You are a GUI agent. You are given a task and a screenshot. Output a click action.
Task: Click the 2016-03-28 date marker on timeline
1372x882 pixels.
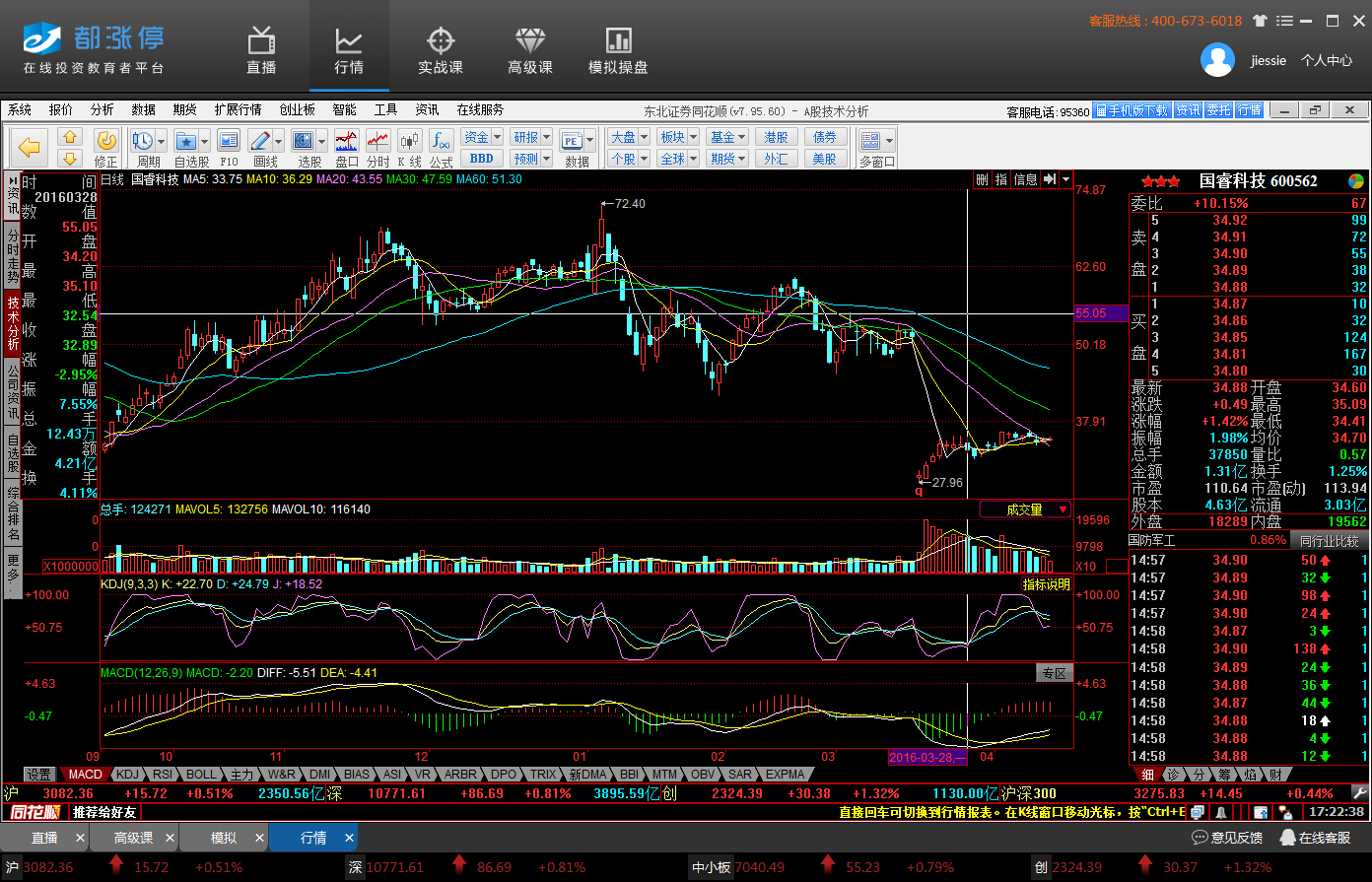(926, 757)
